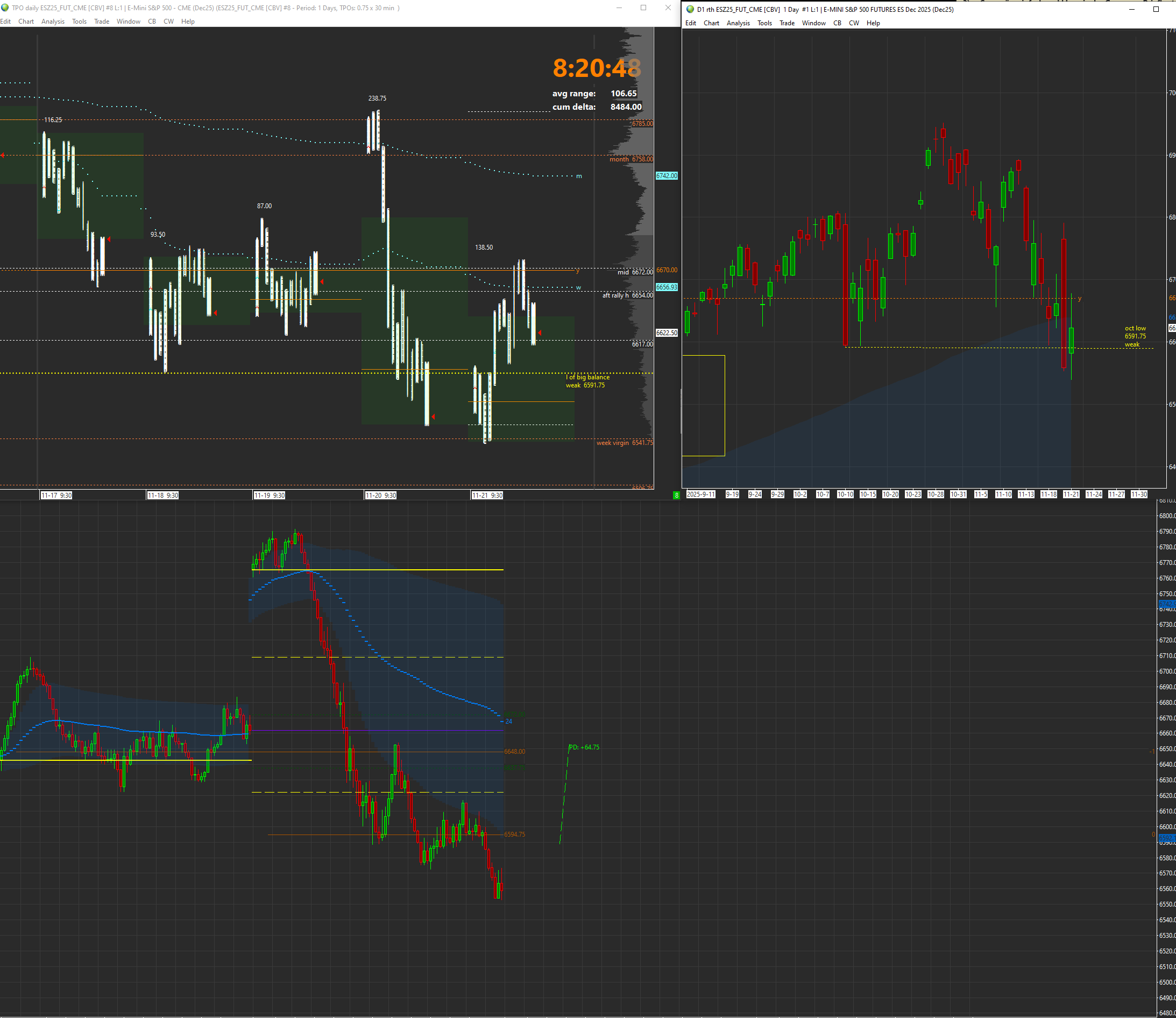Click the 6648.00 level label on intraday chart
The width and height of the screenshot is (1176, 1018).
click(514, 752)
